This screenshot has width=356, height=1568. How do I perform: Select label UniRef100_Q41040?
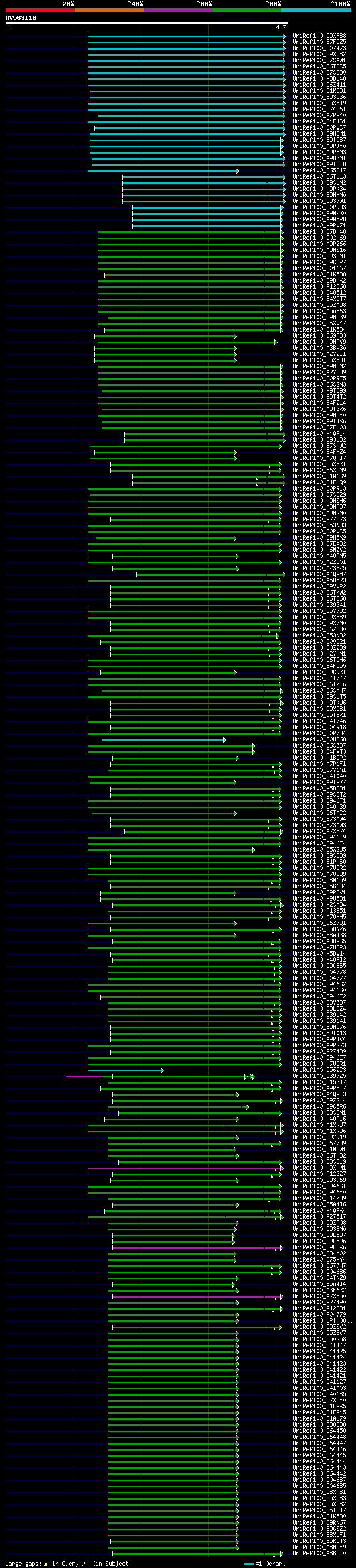(x=319, y=776)
